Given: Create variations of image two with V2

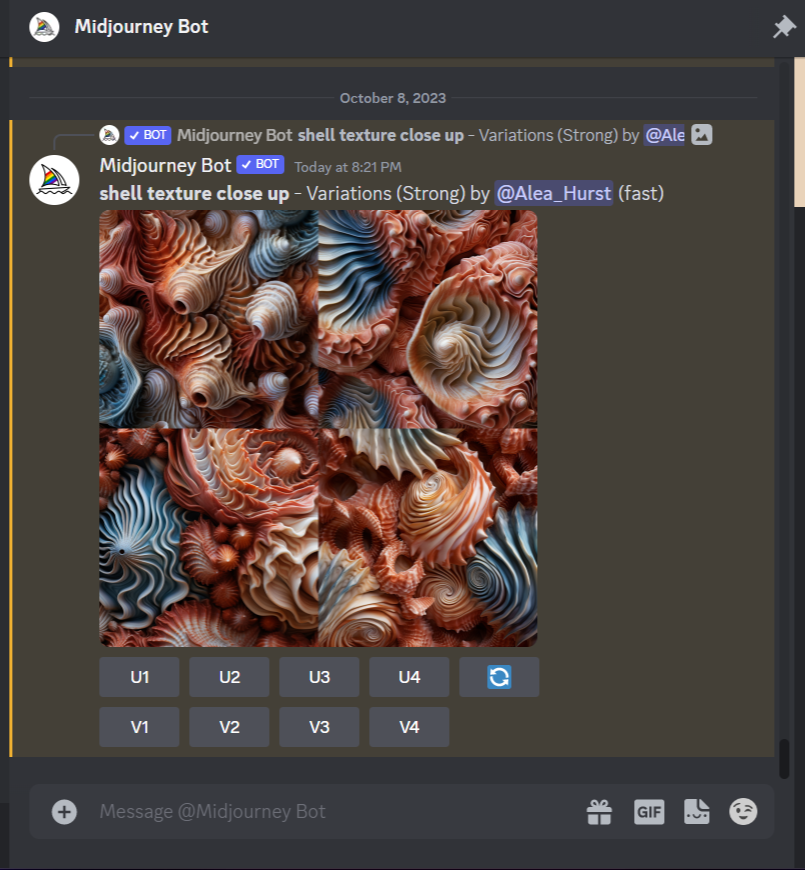Looking at the screenshot, I should click(229, 727).
